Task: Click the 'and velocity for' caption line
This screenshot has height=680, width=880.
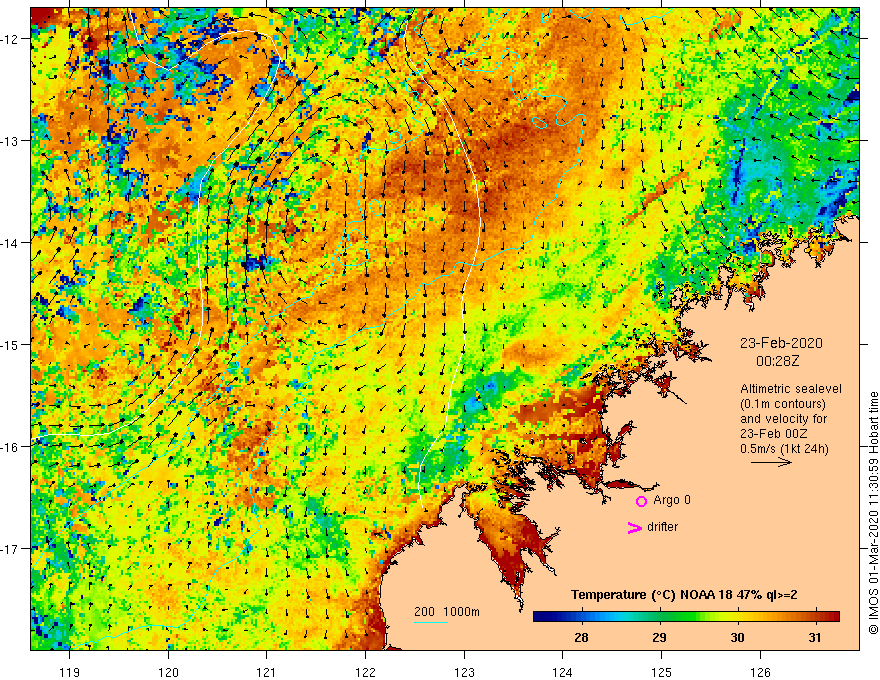Action: click(783, 419)
